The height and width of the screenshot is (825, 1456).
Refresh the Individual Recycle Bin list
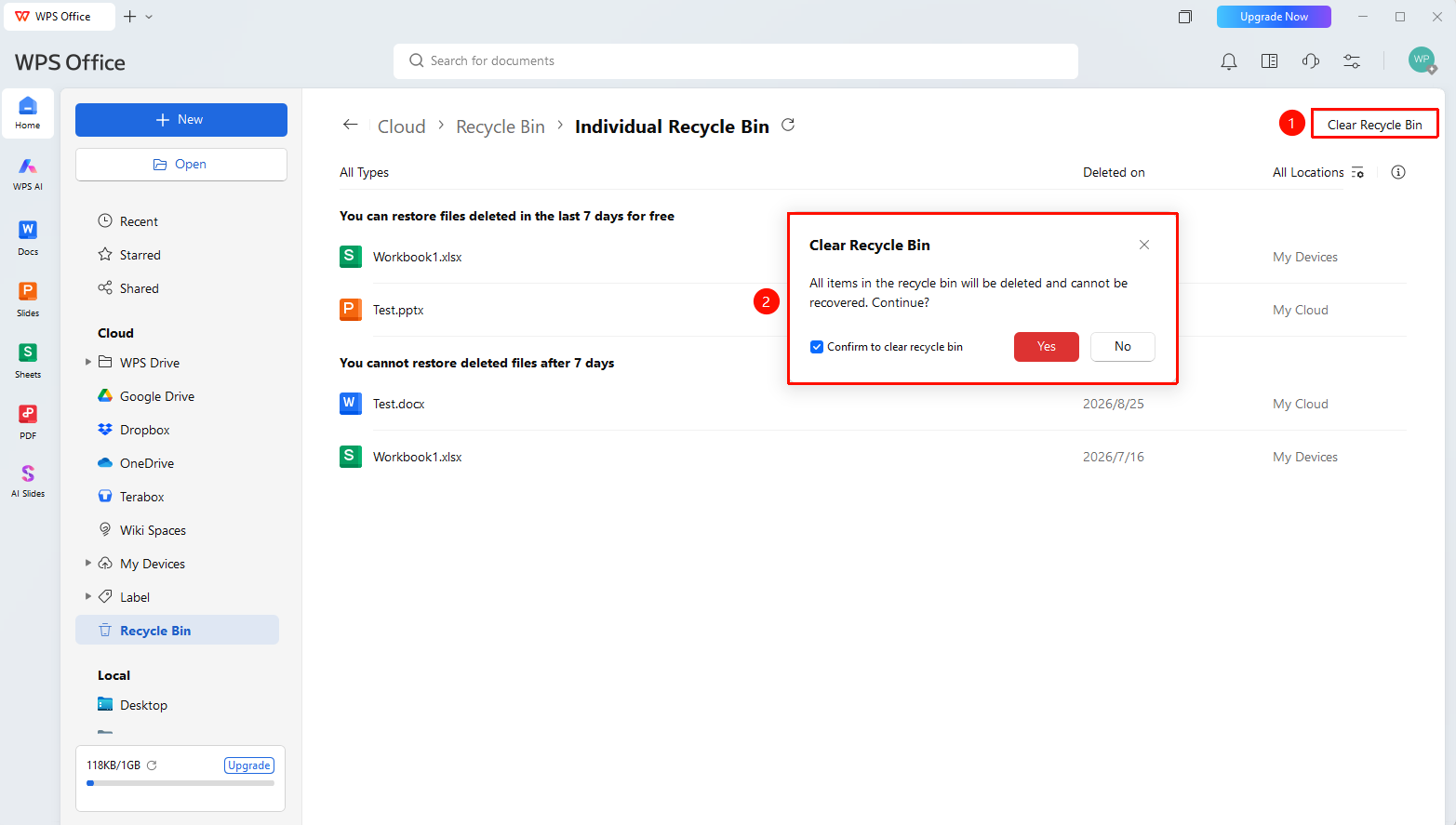[788, 125]
